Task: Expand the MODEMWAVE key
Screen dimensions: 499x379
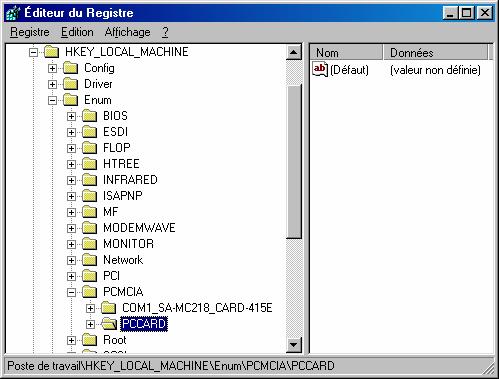Action: click(x=71, y=228)
